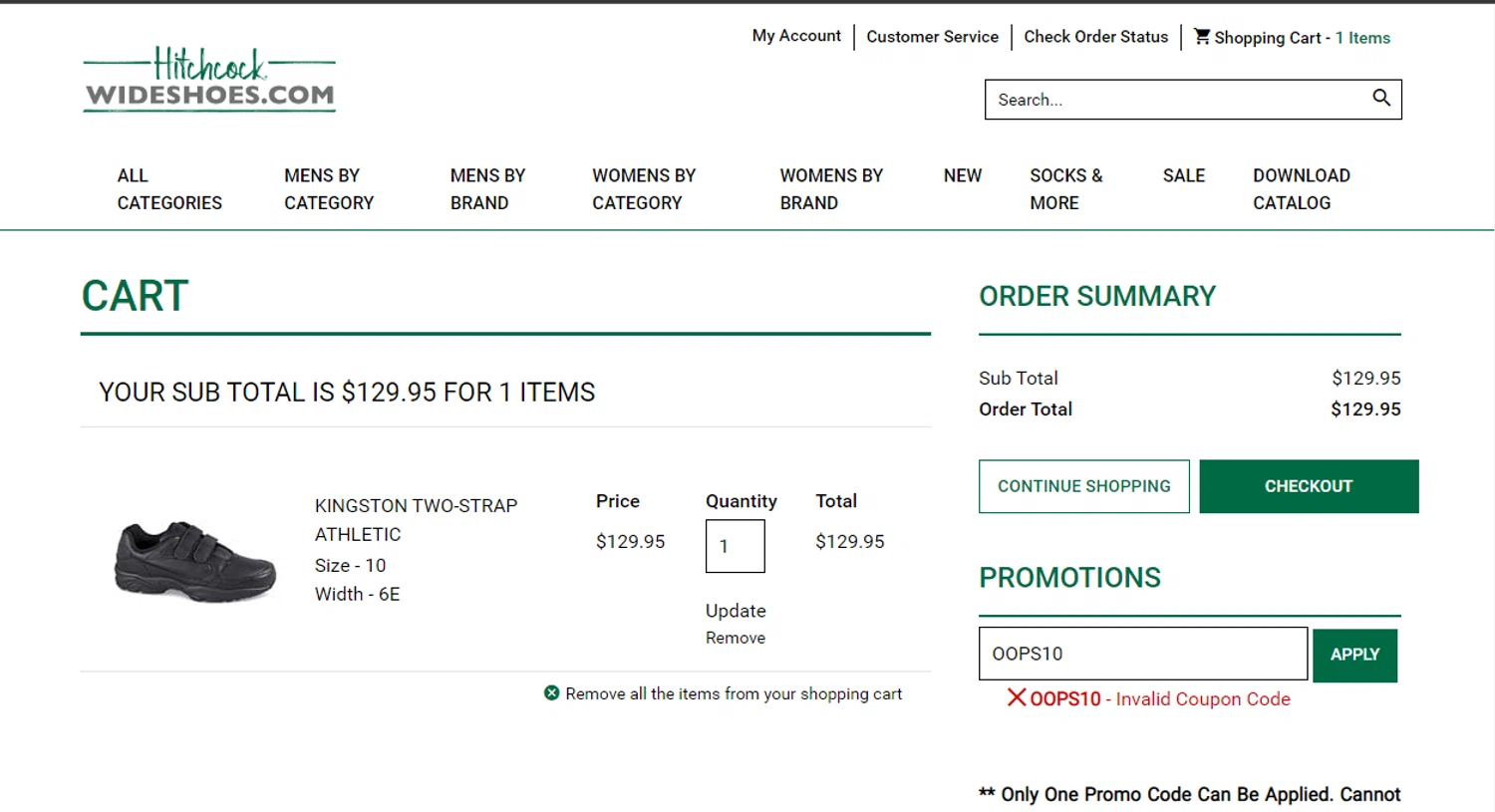
Task: Click Remove for the Kingston shoe
Action: coord(736,638)
